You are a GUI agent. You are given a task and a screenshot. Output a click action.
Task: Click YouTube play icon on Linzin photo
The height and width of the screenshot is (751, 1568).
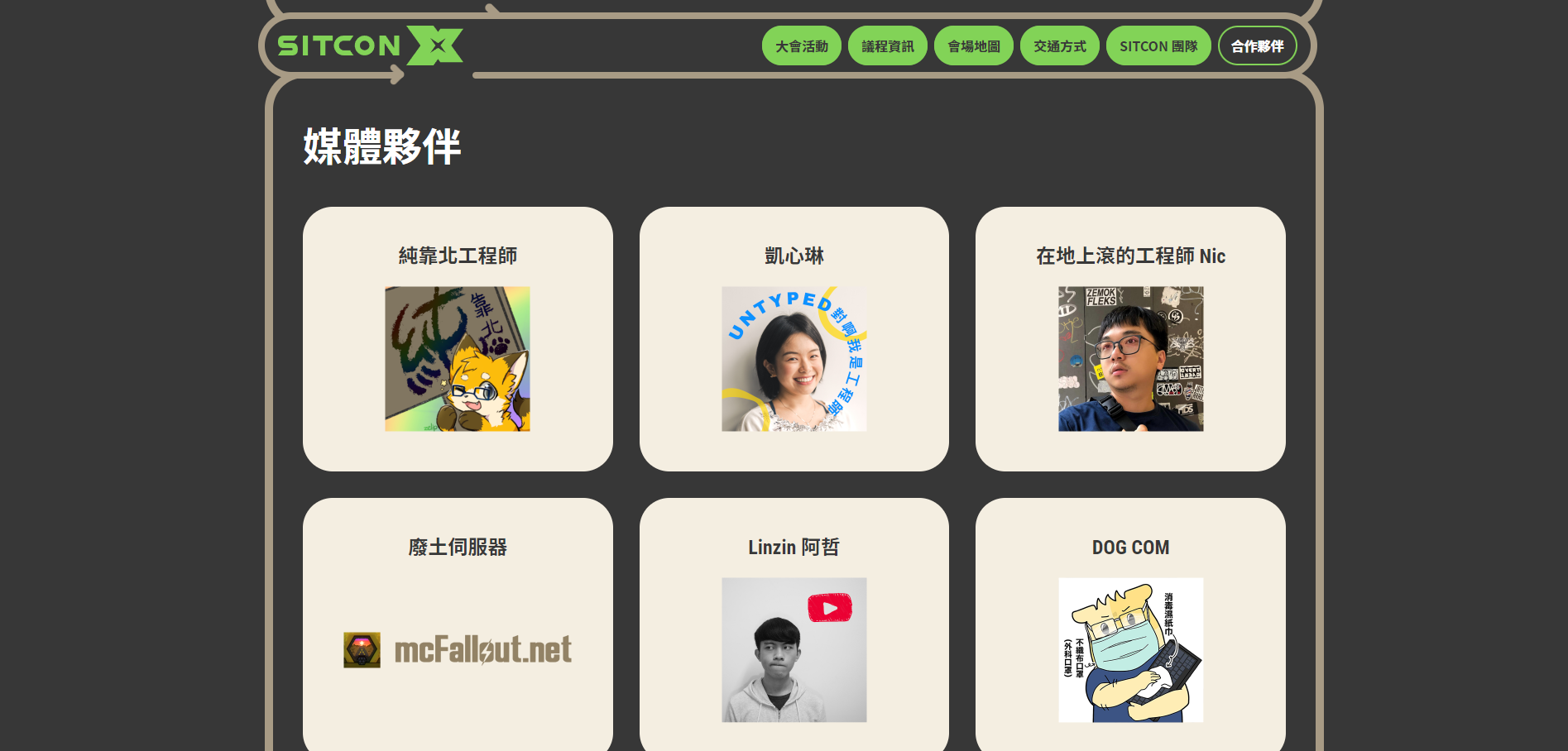(x=830, y=608)
